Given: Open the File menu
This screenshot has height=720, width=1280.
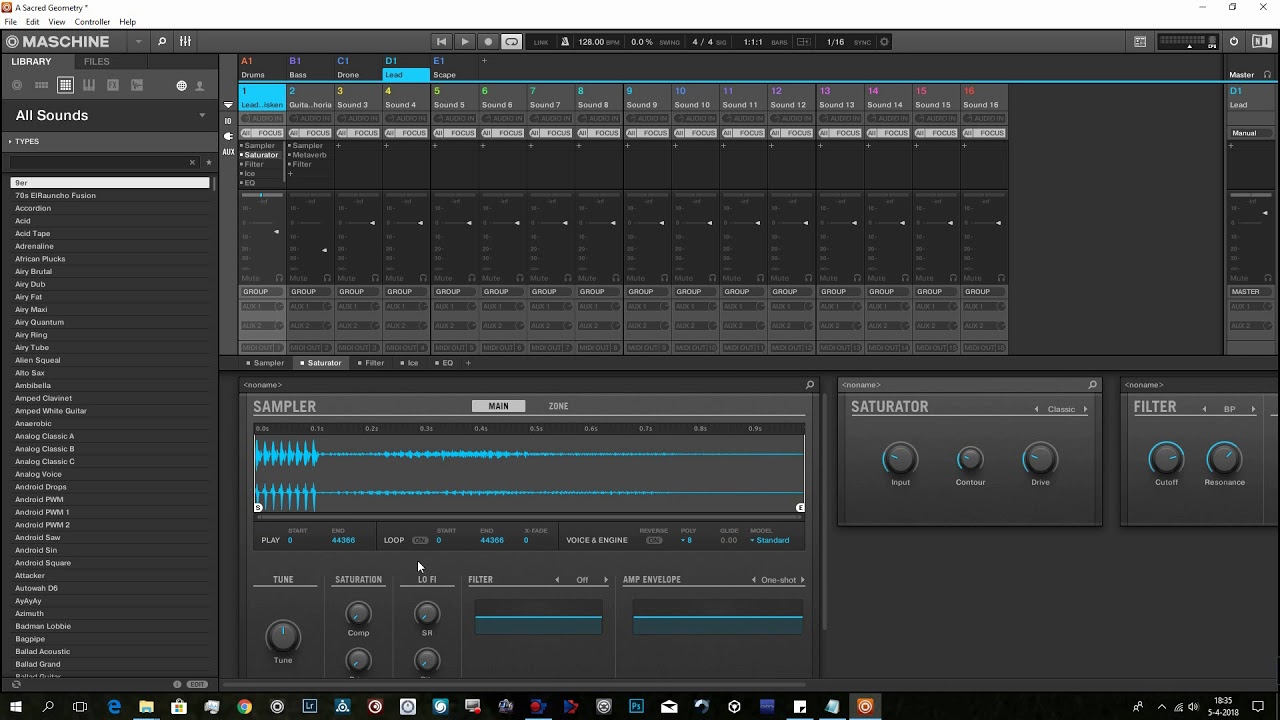Looking at the screenshot, I should [10, 21].
